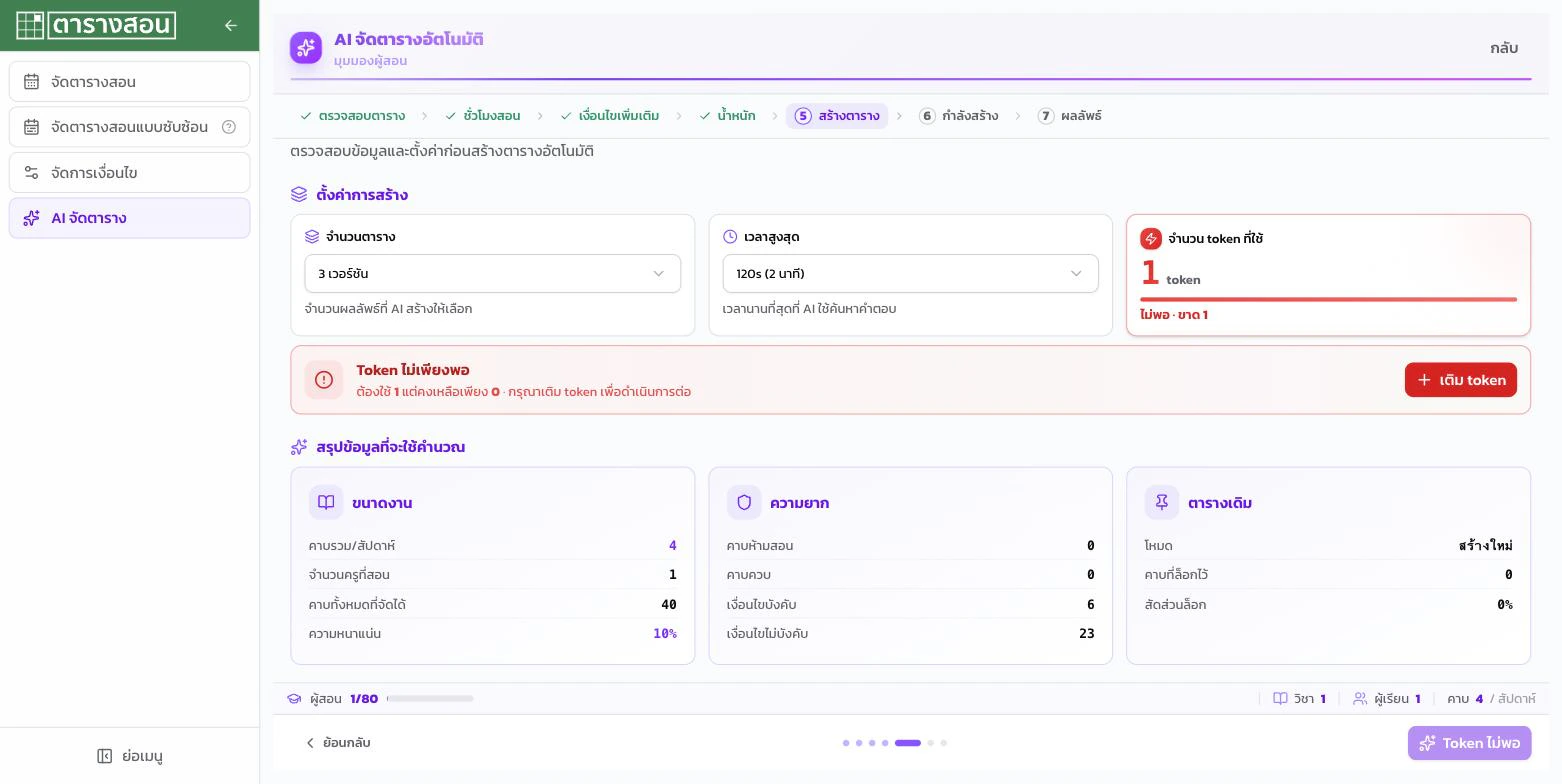The image size is (1562, 784).
Task: Click the sliders icon beside จัดการเงื่อนไข
Action: pos(32,173)
